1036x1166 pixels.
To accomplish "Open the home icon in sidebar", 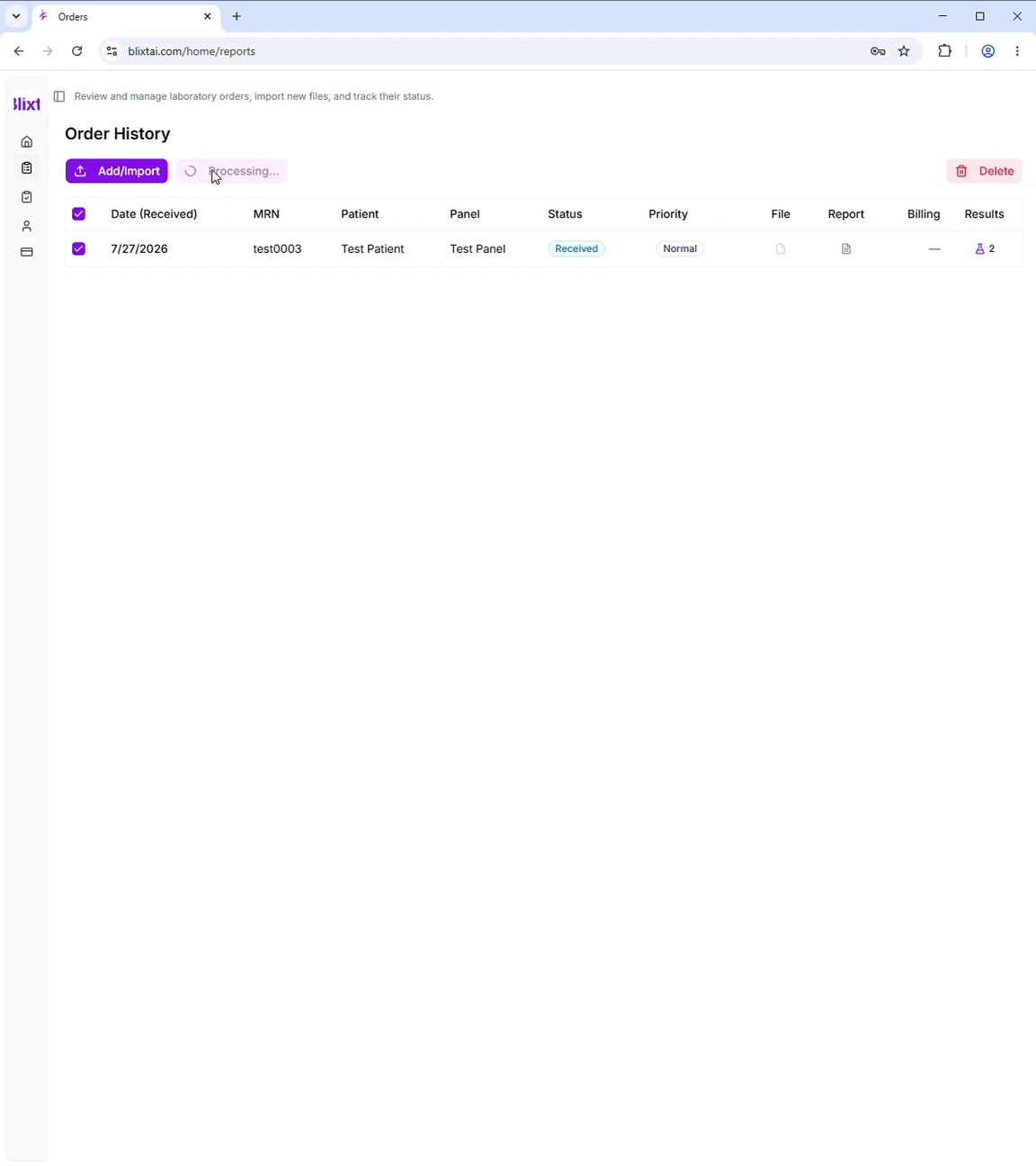I will click(x=27, y=141).
